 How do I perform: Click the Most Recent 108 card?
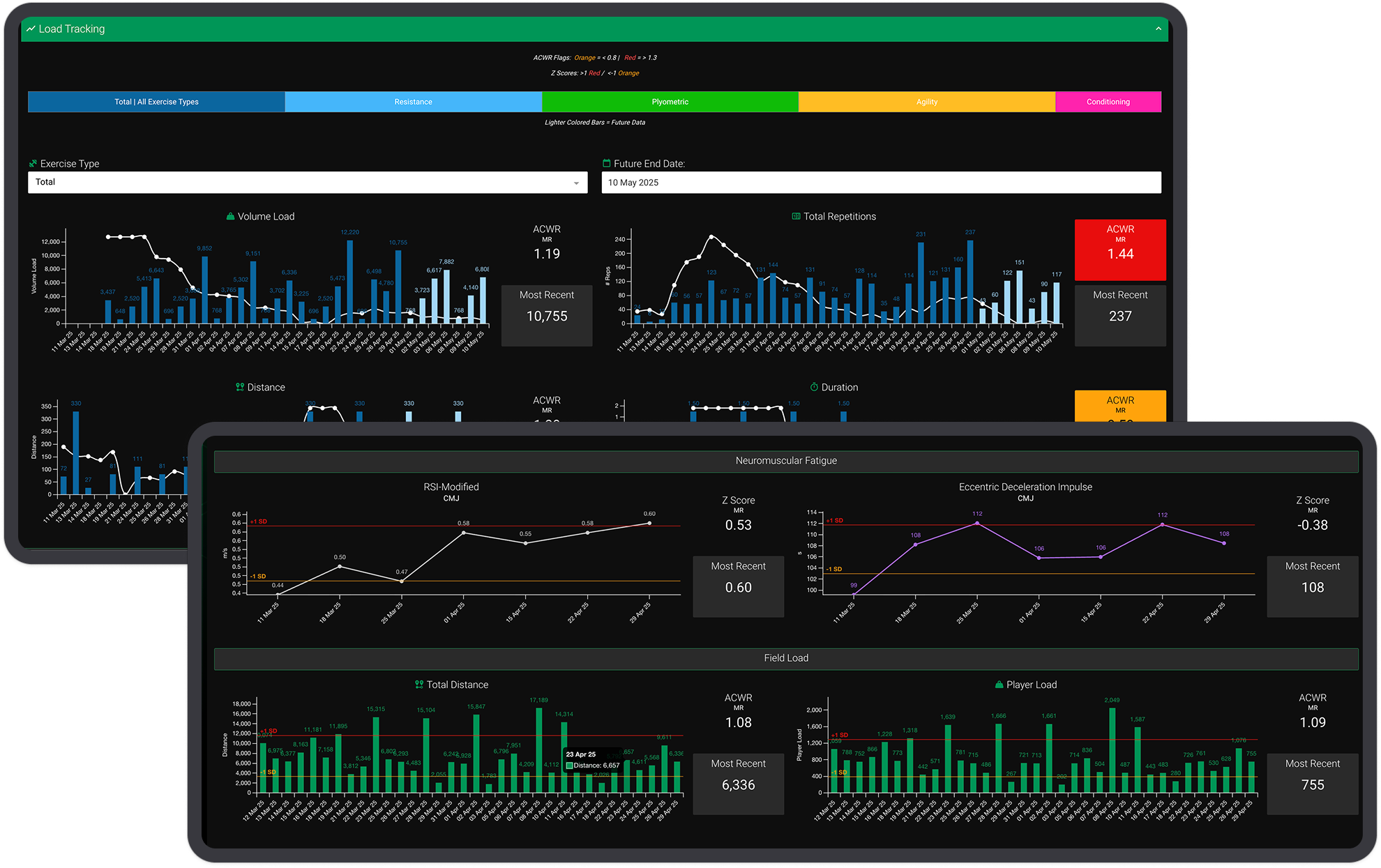1313,586
